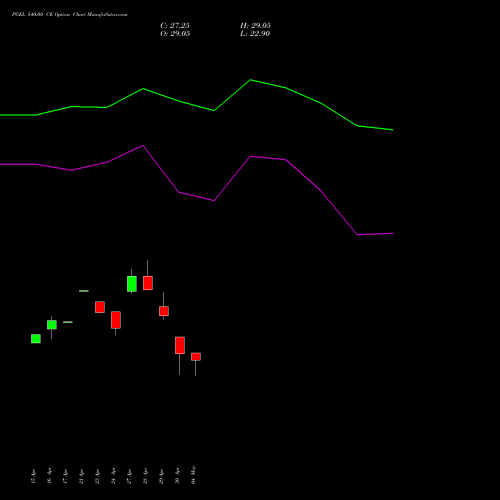Click the low value L: 22.90
This screenshot has width=500, height=500.
(255, 34)
